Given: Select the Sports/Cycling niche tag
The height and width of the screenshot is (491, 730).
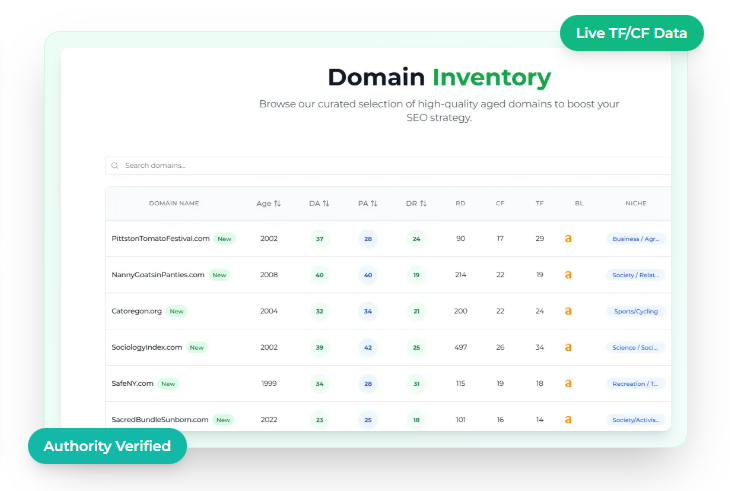Looking at the screenshot, I should [x=636, y=311].
